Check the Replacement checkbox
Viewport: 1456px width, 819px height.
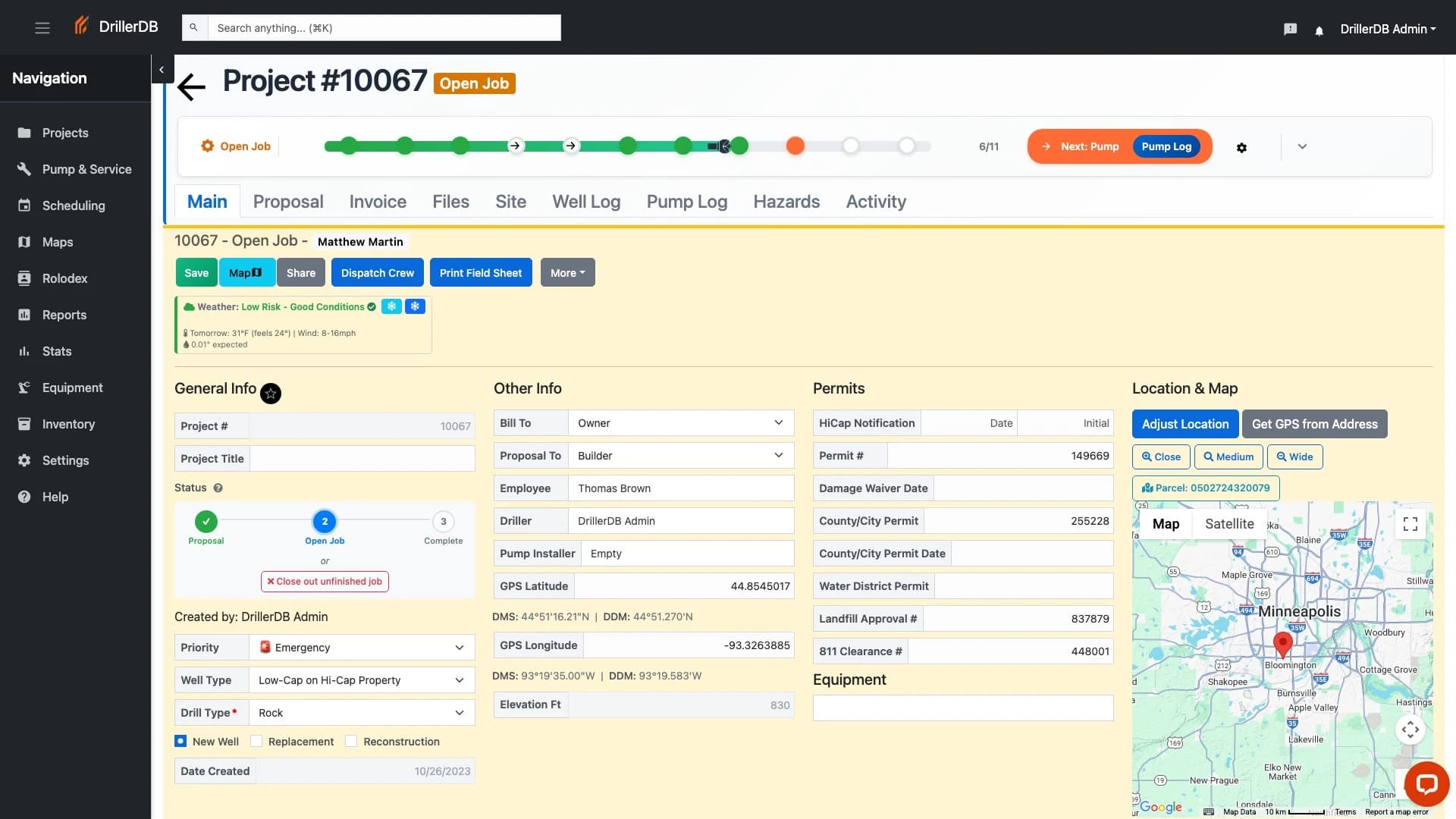[257, 741]
